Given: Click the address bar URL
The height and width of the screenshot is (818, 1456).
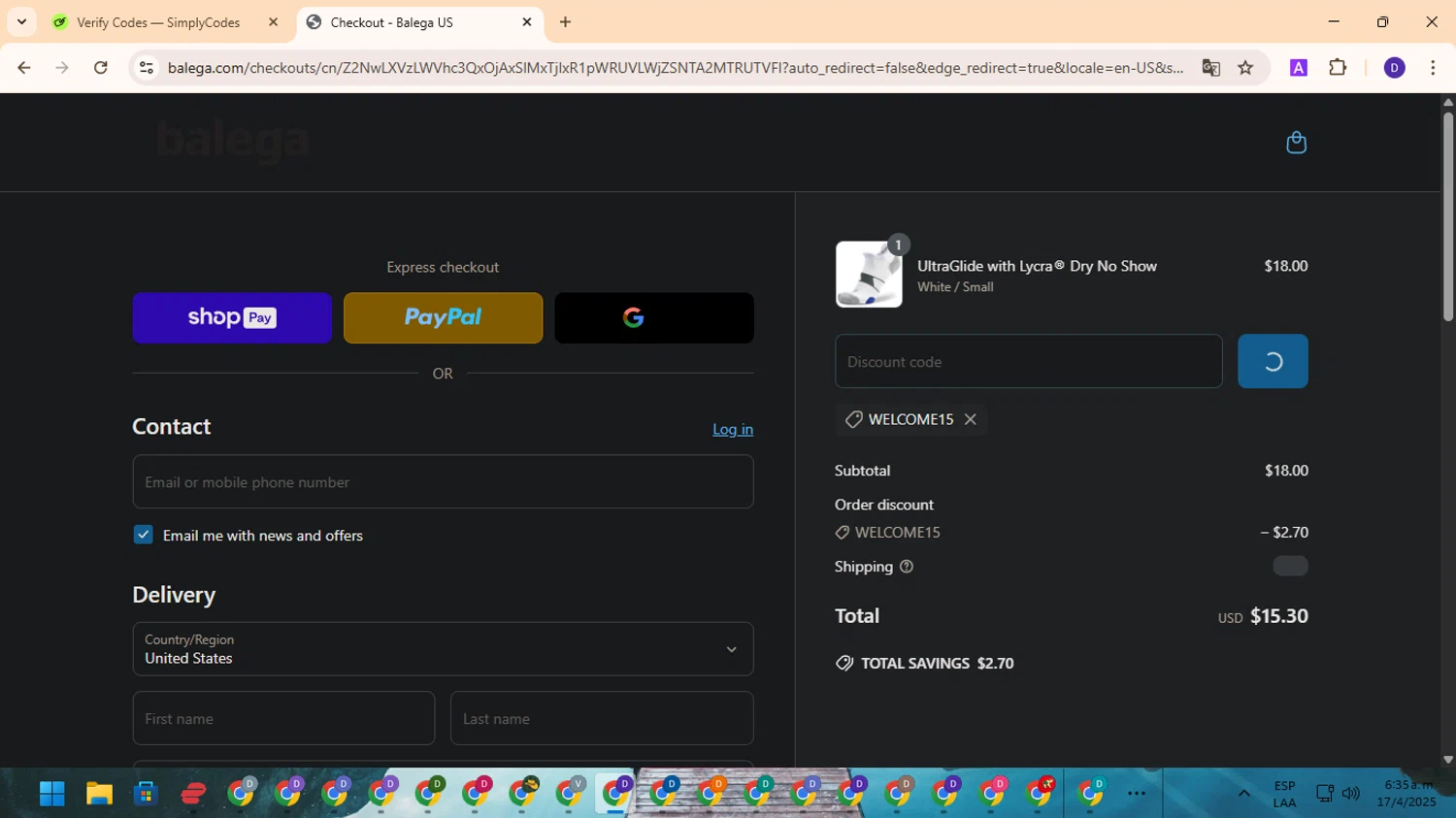Looking at the screenshot, I should 675,67.
